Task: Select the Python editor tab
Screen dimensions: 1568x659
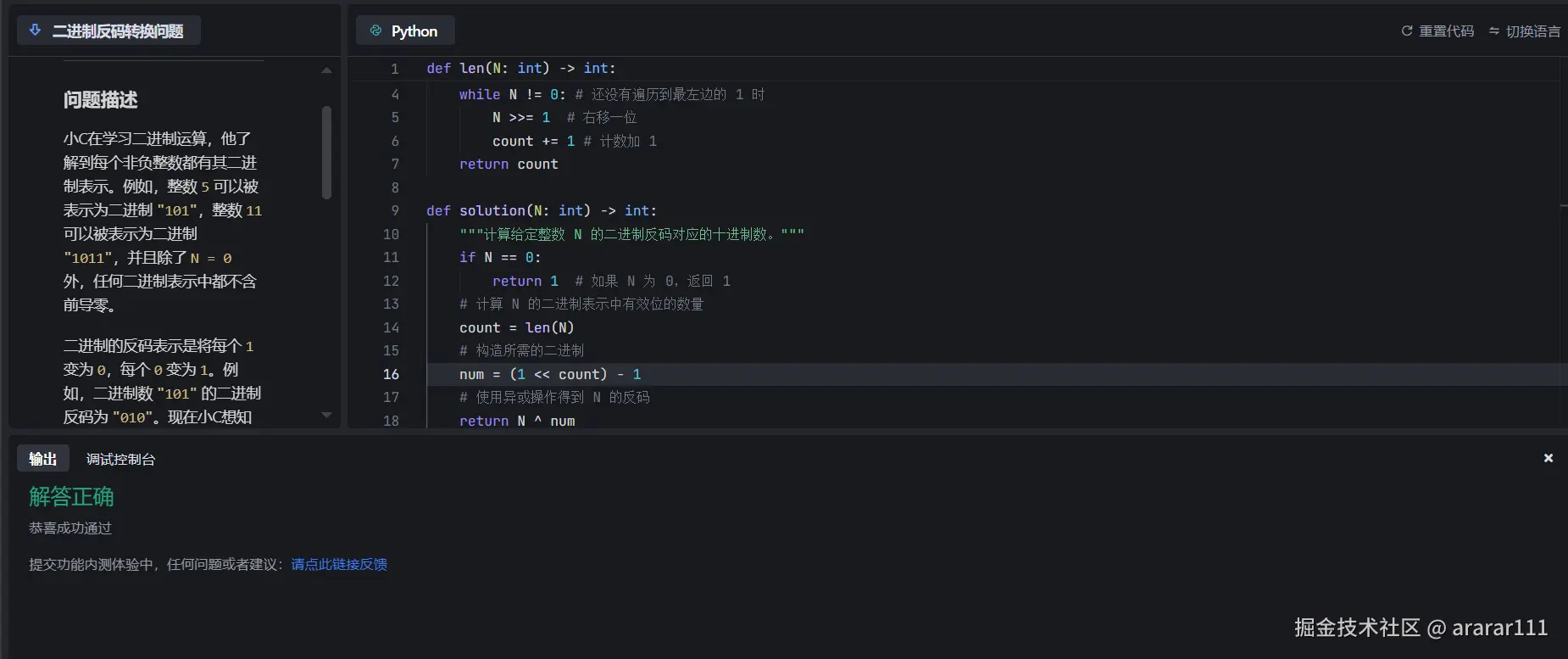Action: [x=405, y=31]
